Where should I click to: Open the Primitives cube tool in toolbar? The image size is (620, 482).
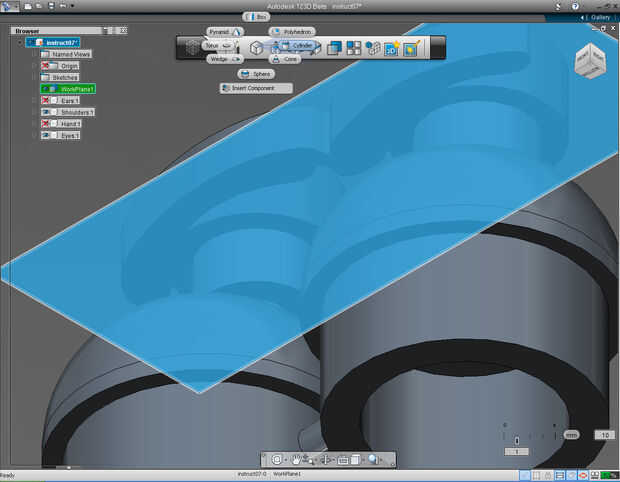point(256,48)
